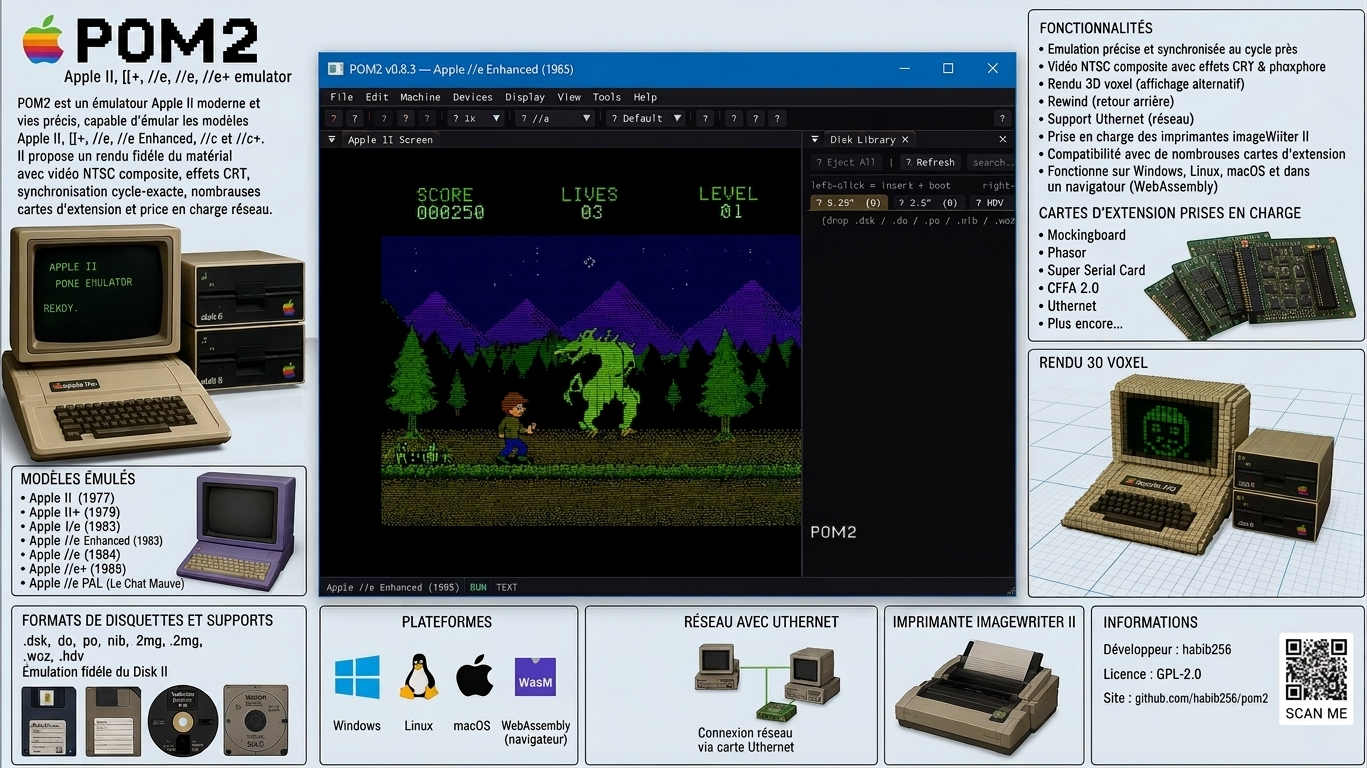
Task: Click the white ? icon beside the red ? icon
Action: coord(354,118)
